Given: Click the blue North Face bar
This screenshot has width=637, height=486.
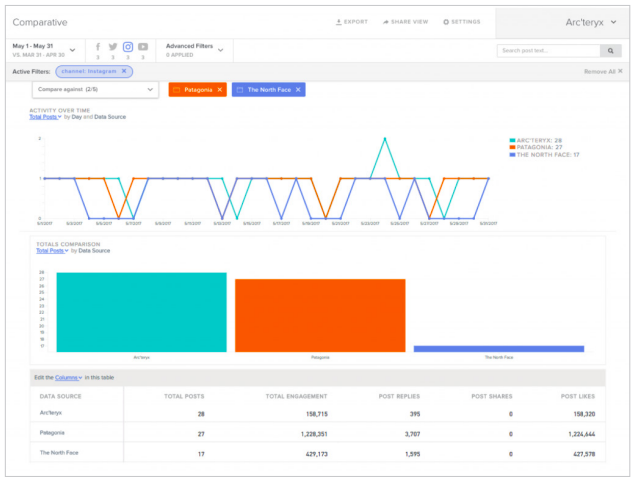Looking at the screenshot, I should tap(499, 349).
